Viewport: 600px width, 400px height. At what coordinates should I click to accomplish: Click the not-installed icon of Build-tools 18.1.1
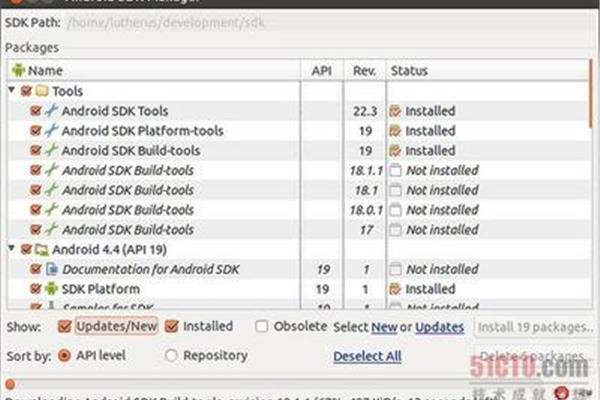[395, 170]
